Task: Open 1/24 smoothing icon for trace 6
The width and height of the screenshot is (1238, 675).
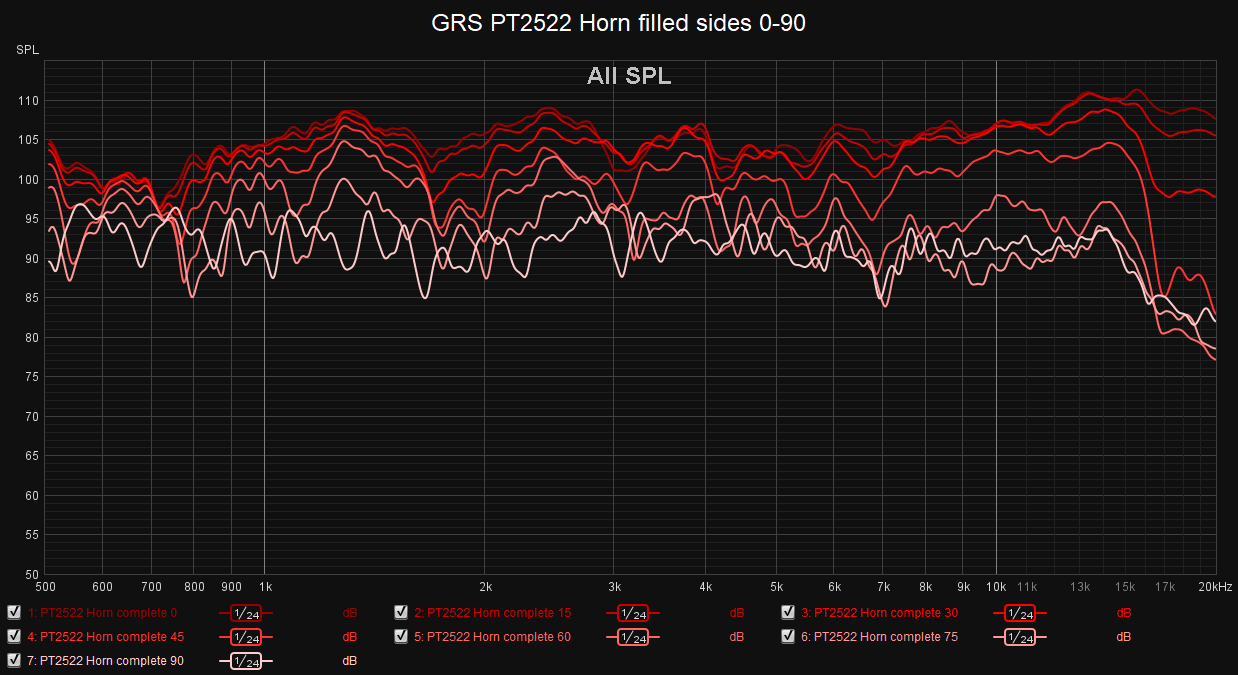Action: 1020,637
